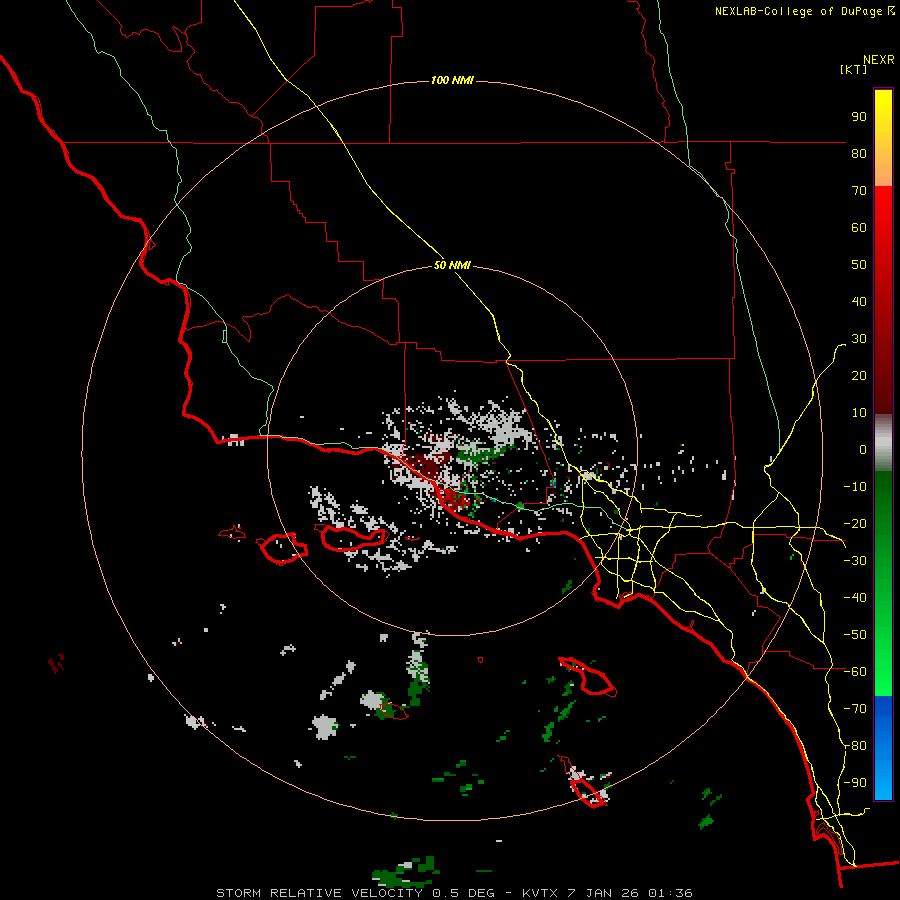The width and height of the screenshot is (900, 900).
Task: Click the '30' value on velocity scale
Action: [x=859, y=339]
